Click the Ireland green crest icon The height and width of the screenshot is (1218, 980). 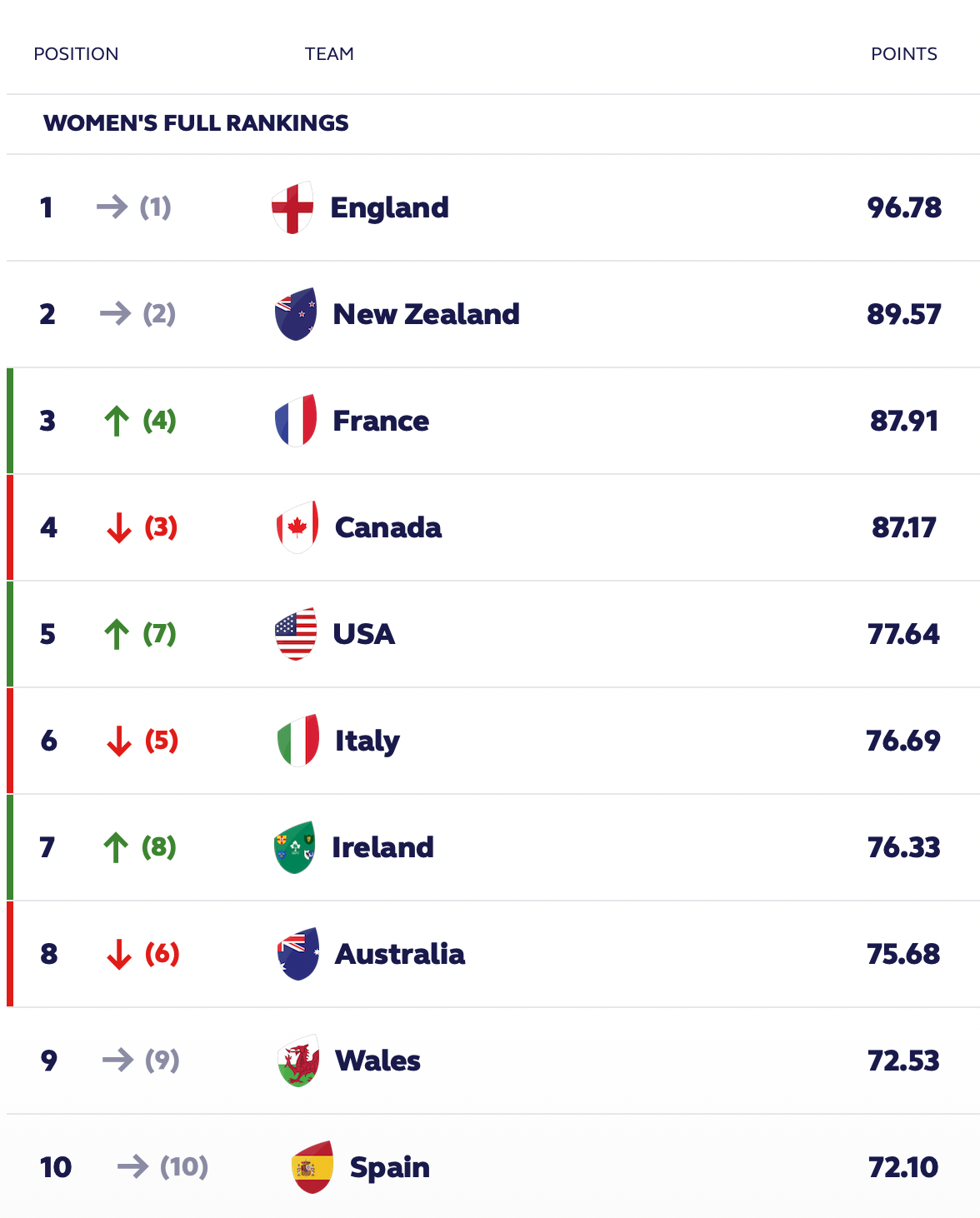[x=295, y=847]
